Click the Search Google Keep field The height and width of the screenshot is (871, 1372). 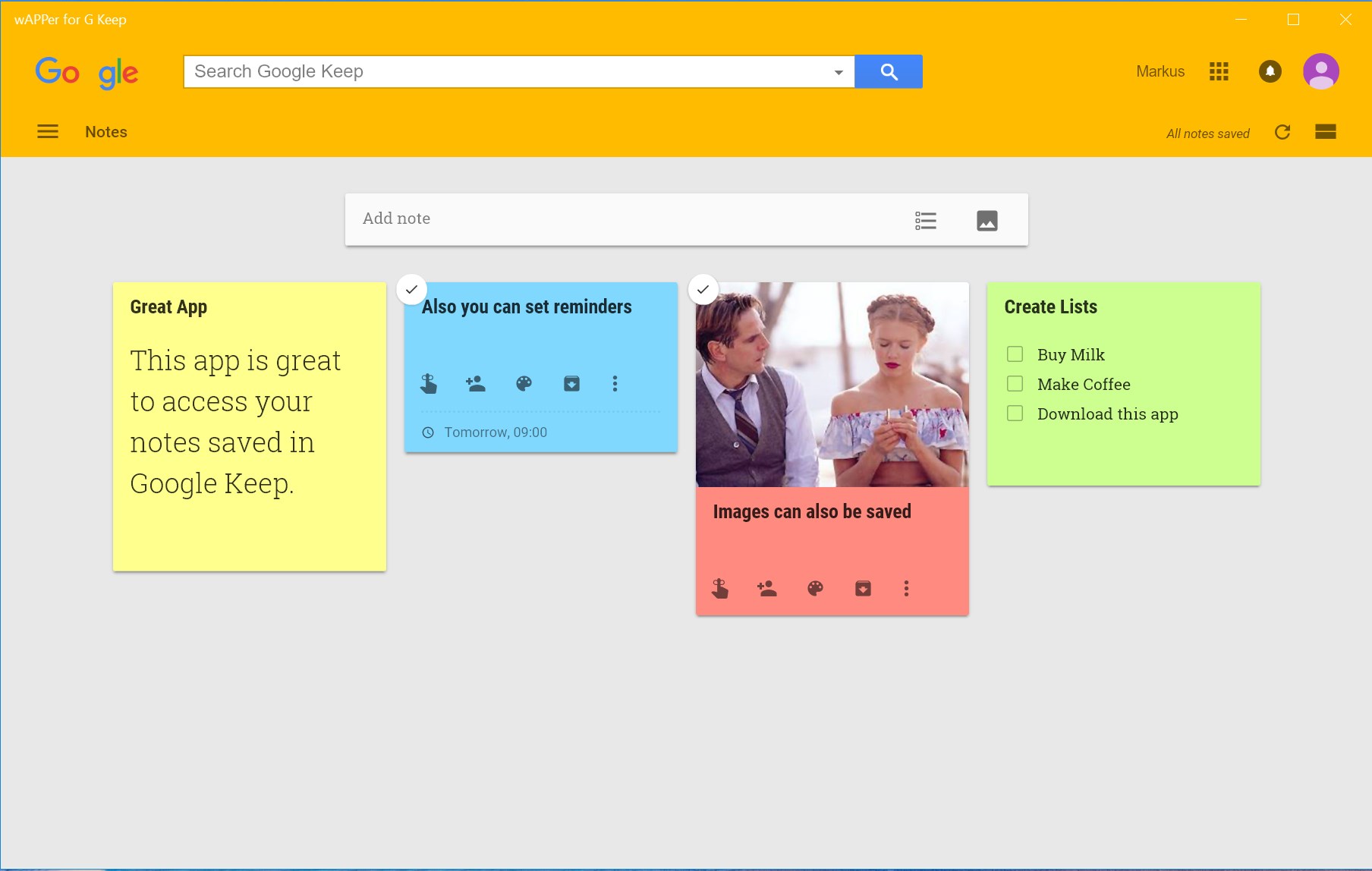(508, 72)
